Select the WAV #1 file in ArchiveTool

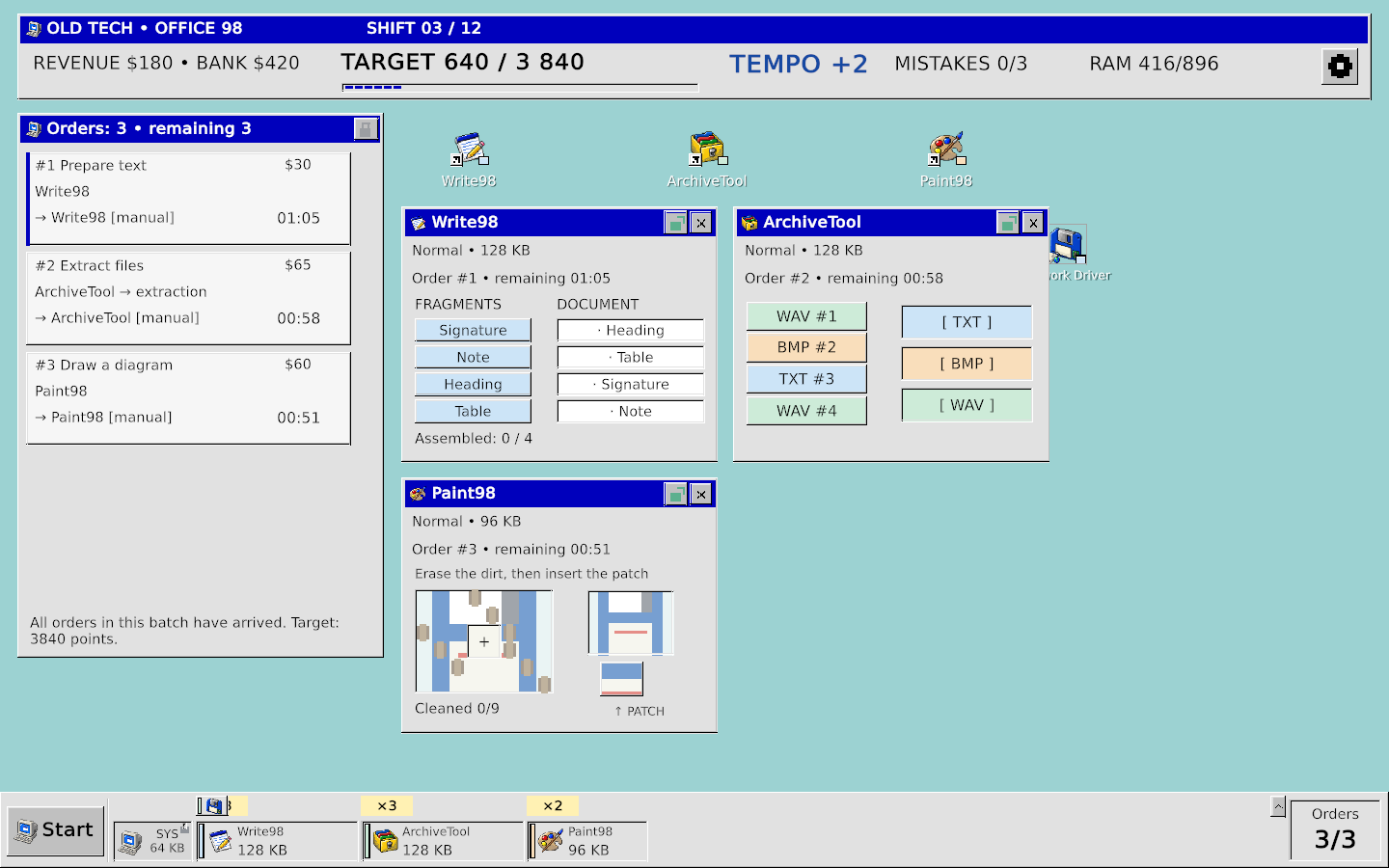806,316
